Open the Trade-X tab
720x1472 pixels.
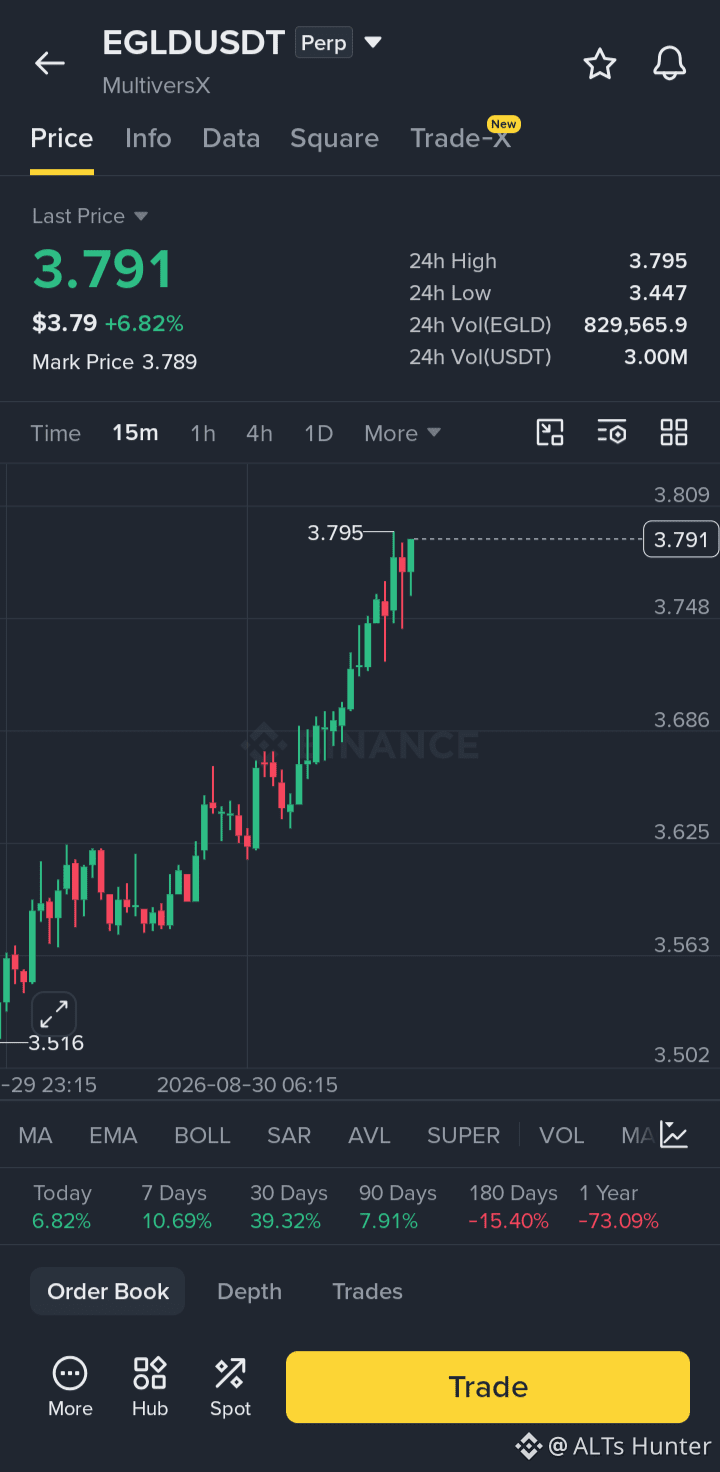(461, 138)
